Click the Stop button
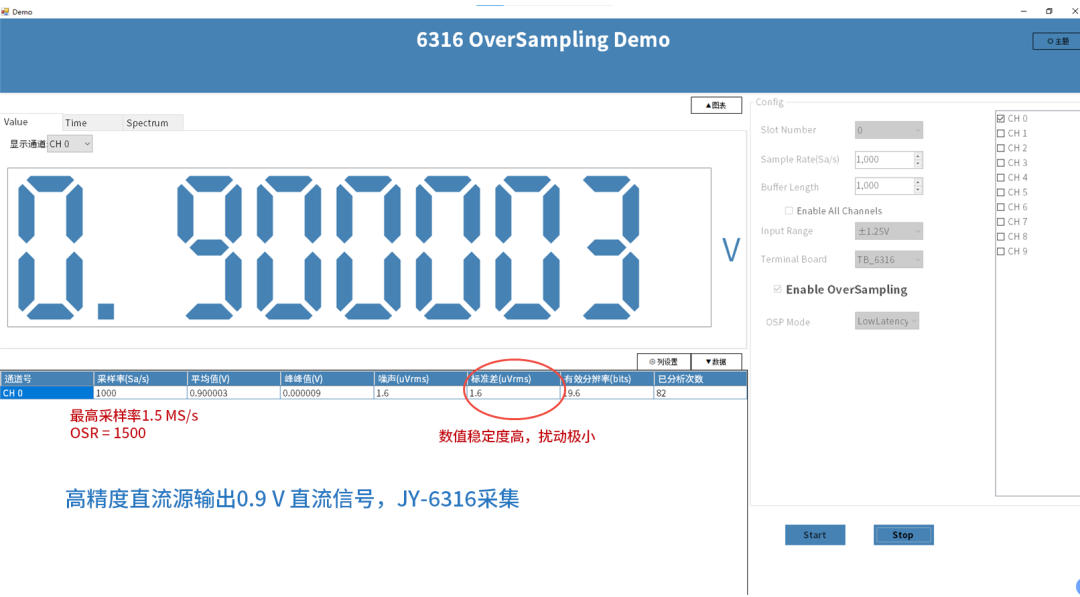The width and height of the screenshot is (1080, 597). point(903,534)
